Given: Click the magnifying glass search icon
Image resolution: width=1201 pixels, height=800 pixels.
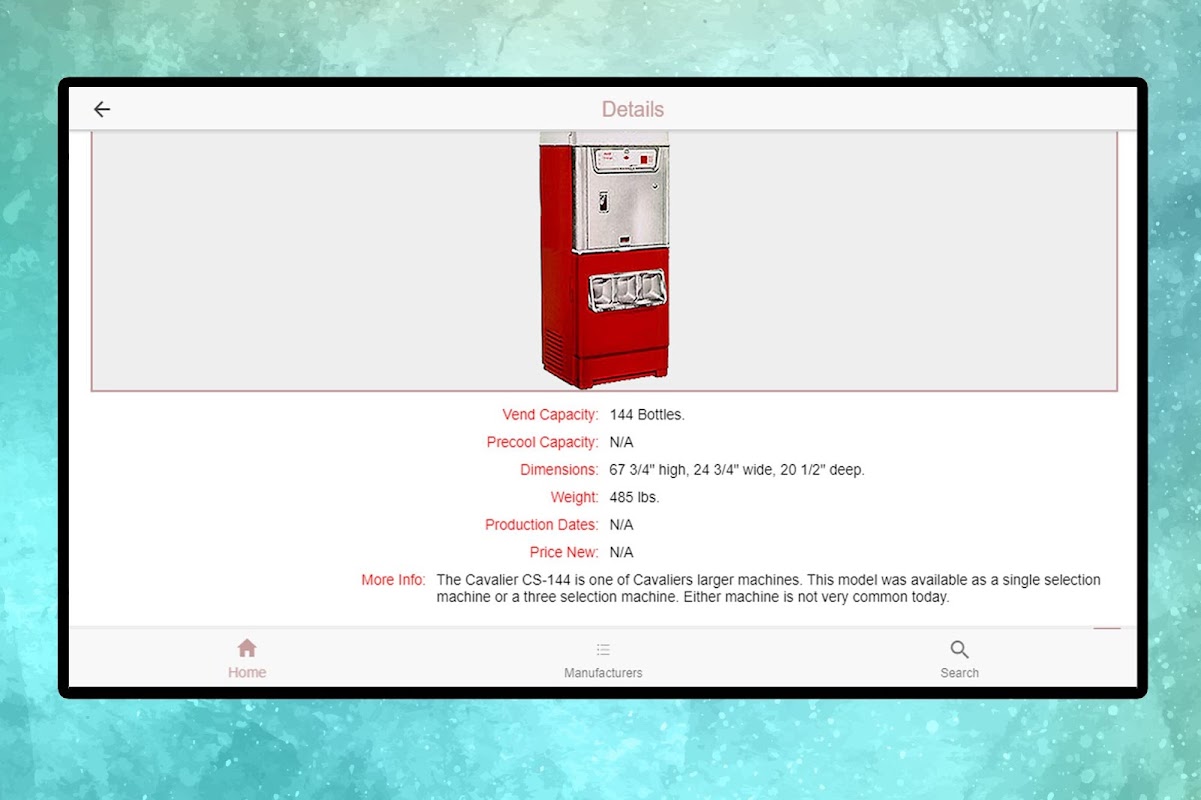Looking at the screenshot, I should (959, 649).
